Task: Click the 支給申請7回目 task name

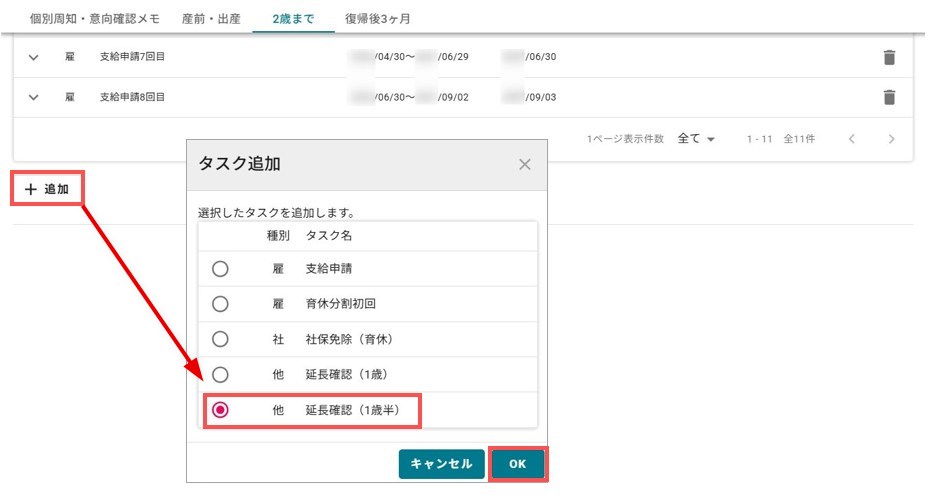Action: tap(132, 57)
